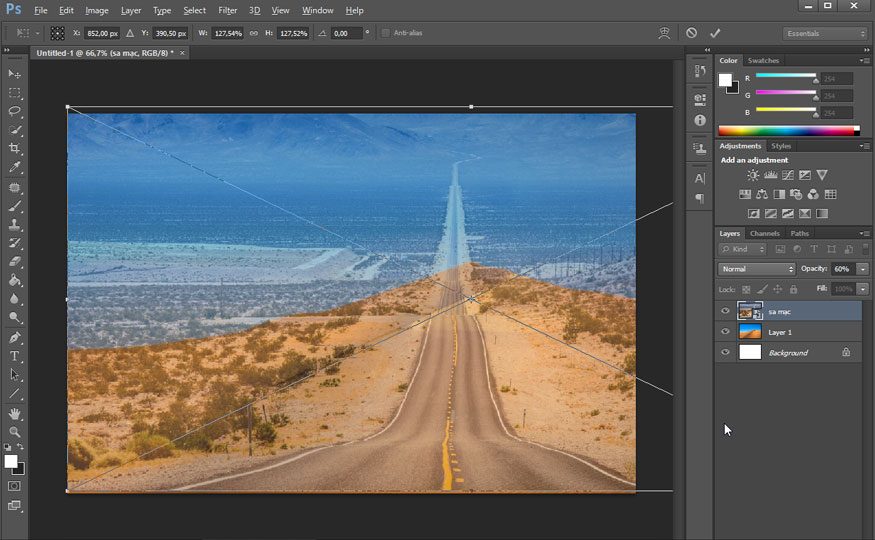
Task: Open the Filter menu
Action: coord(228,10)
